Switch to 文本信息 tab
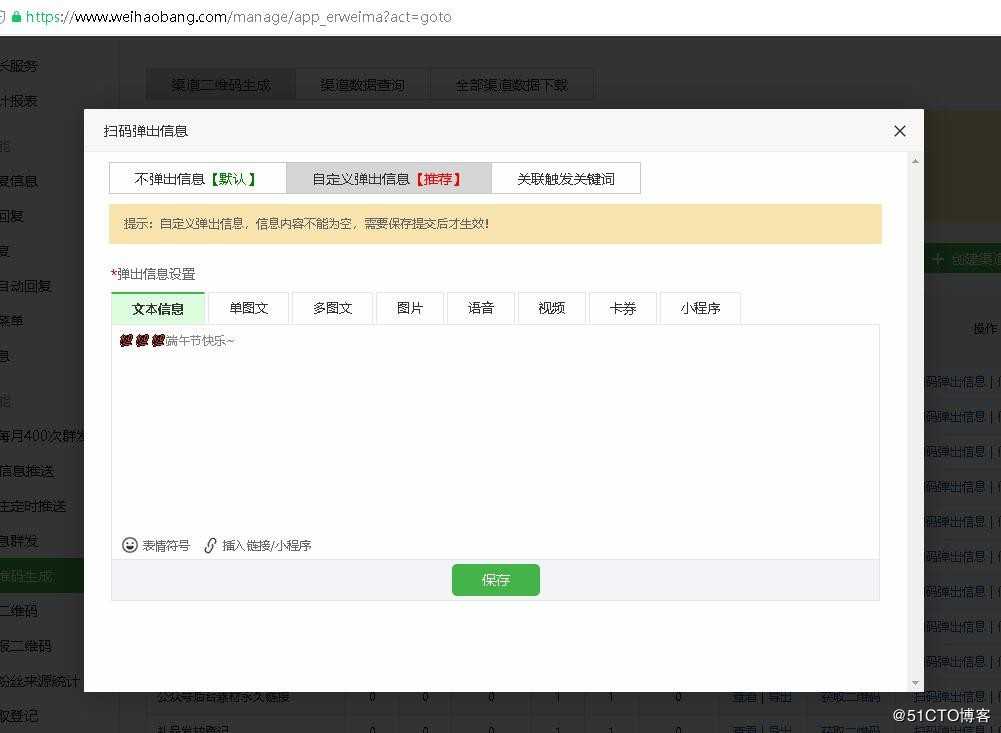Viewport: 1001px width, 733px height. coord(158,308)
